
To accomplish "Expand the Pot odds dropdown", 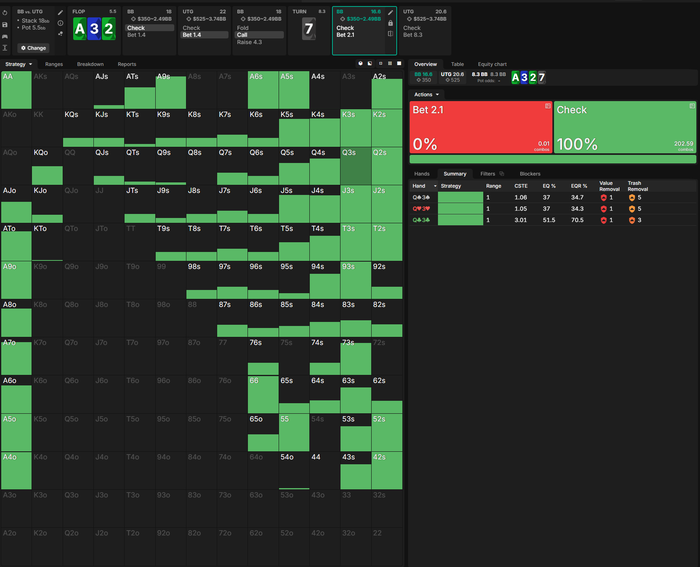I will pyautogui.click(x=489, y=81).
